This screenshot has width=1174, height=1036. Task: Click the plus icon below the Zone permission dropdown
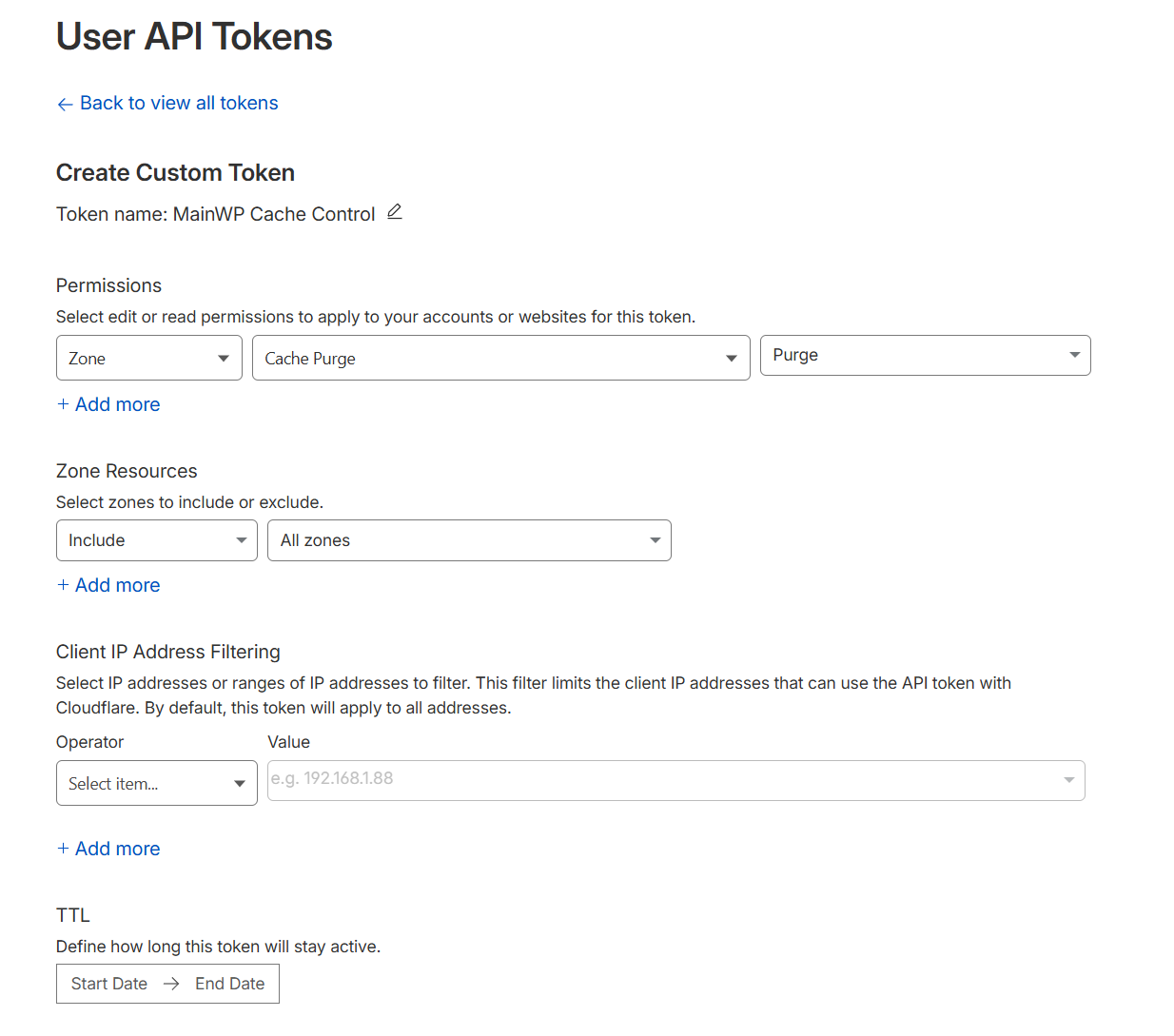coord(63,404)
